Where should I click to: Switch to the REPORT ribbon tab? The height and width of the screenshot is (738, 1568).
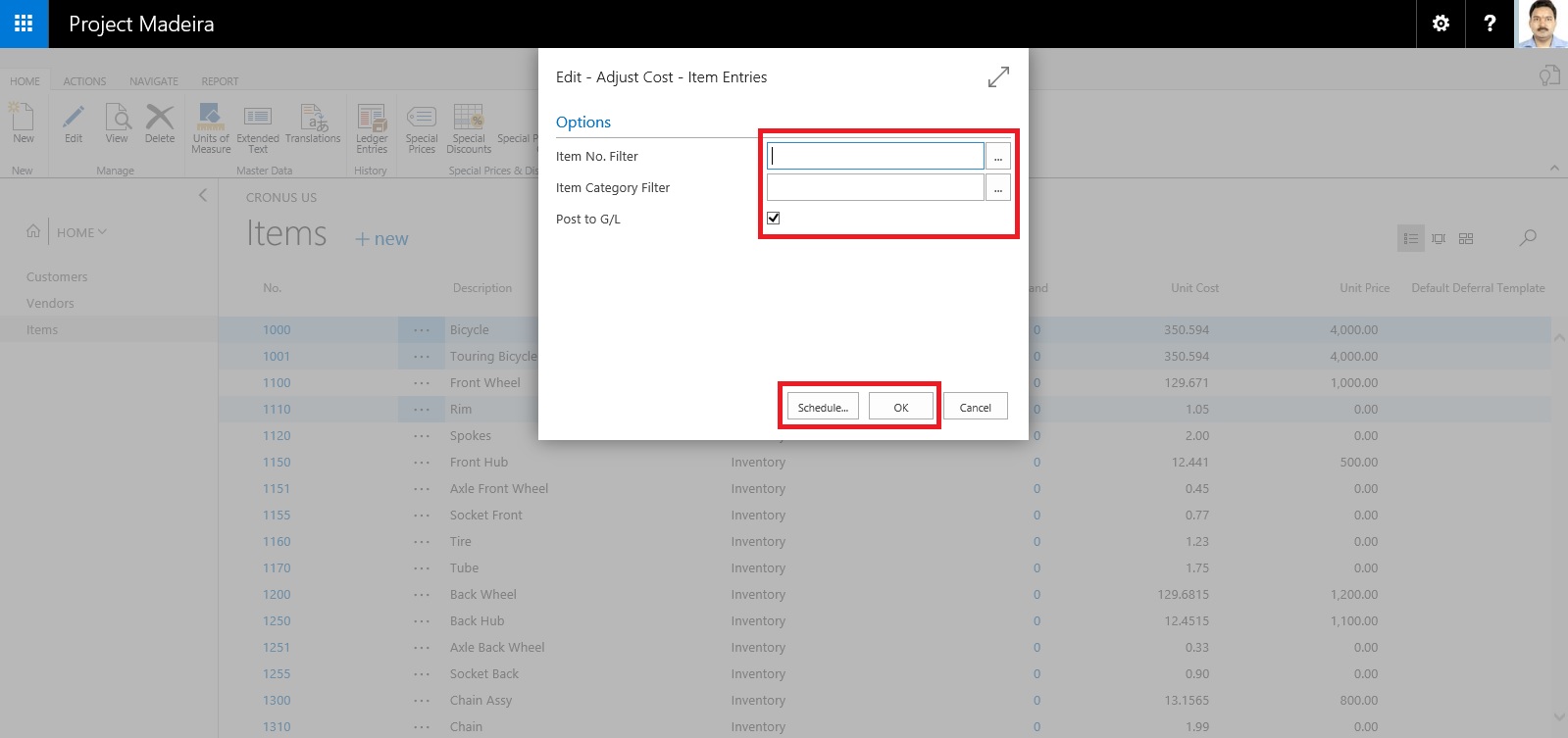[220, 81]
